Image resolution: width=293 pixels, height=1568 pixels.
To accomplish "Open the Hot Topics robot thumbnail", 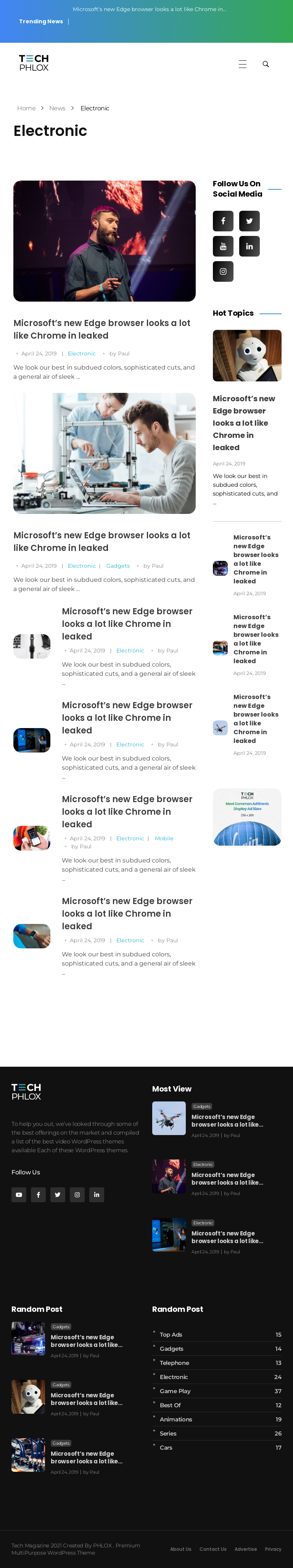I will click(x=247, y=355).
